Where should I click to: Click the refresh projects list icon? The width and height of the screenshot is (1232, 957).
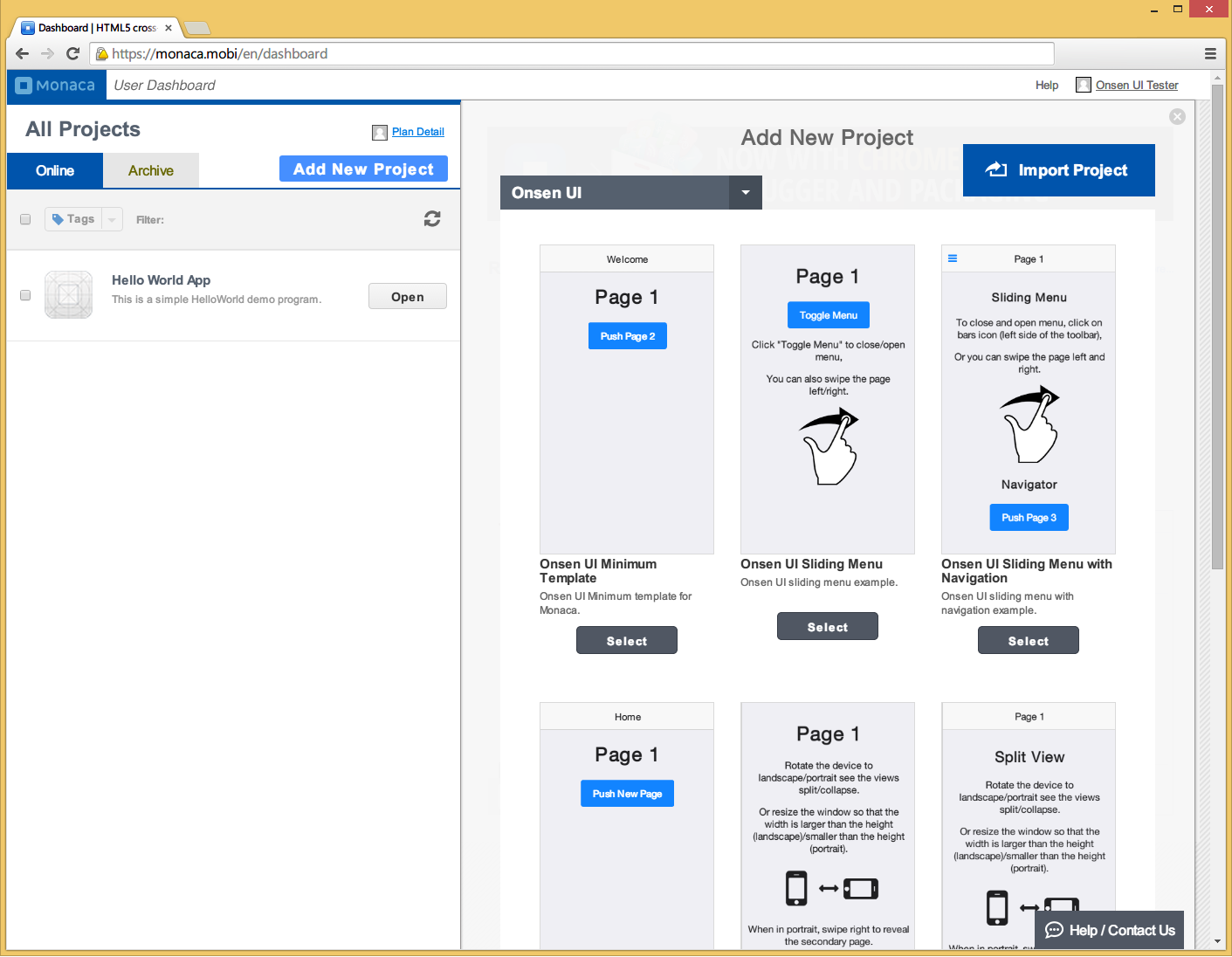pos(432,218)
